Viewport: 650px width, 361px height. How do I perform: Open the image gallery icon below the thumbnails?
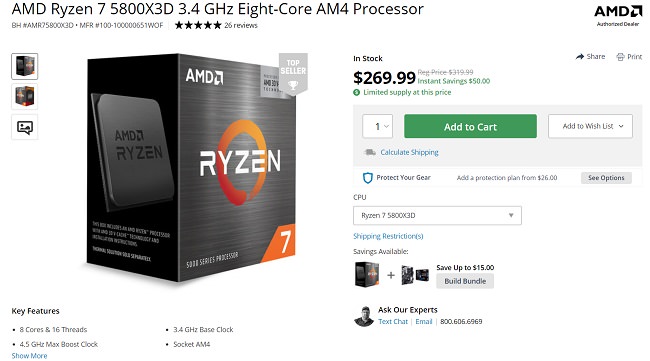(25, 127)
